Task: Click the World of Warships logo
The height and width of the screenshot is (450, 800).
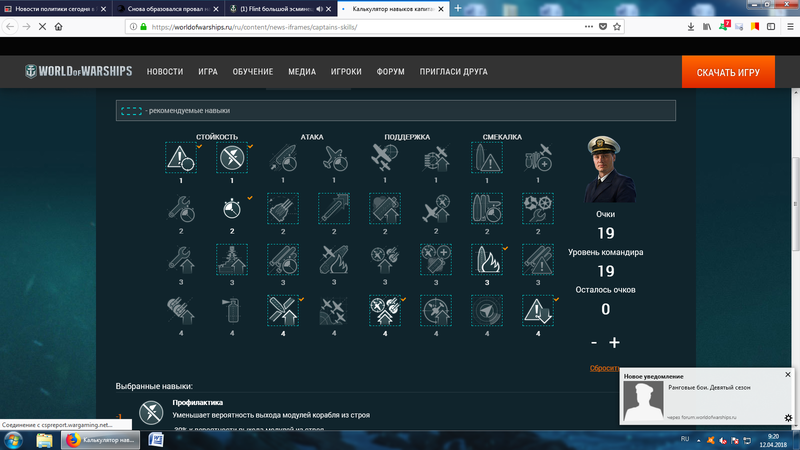Action: 79,71
